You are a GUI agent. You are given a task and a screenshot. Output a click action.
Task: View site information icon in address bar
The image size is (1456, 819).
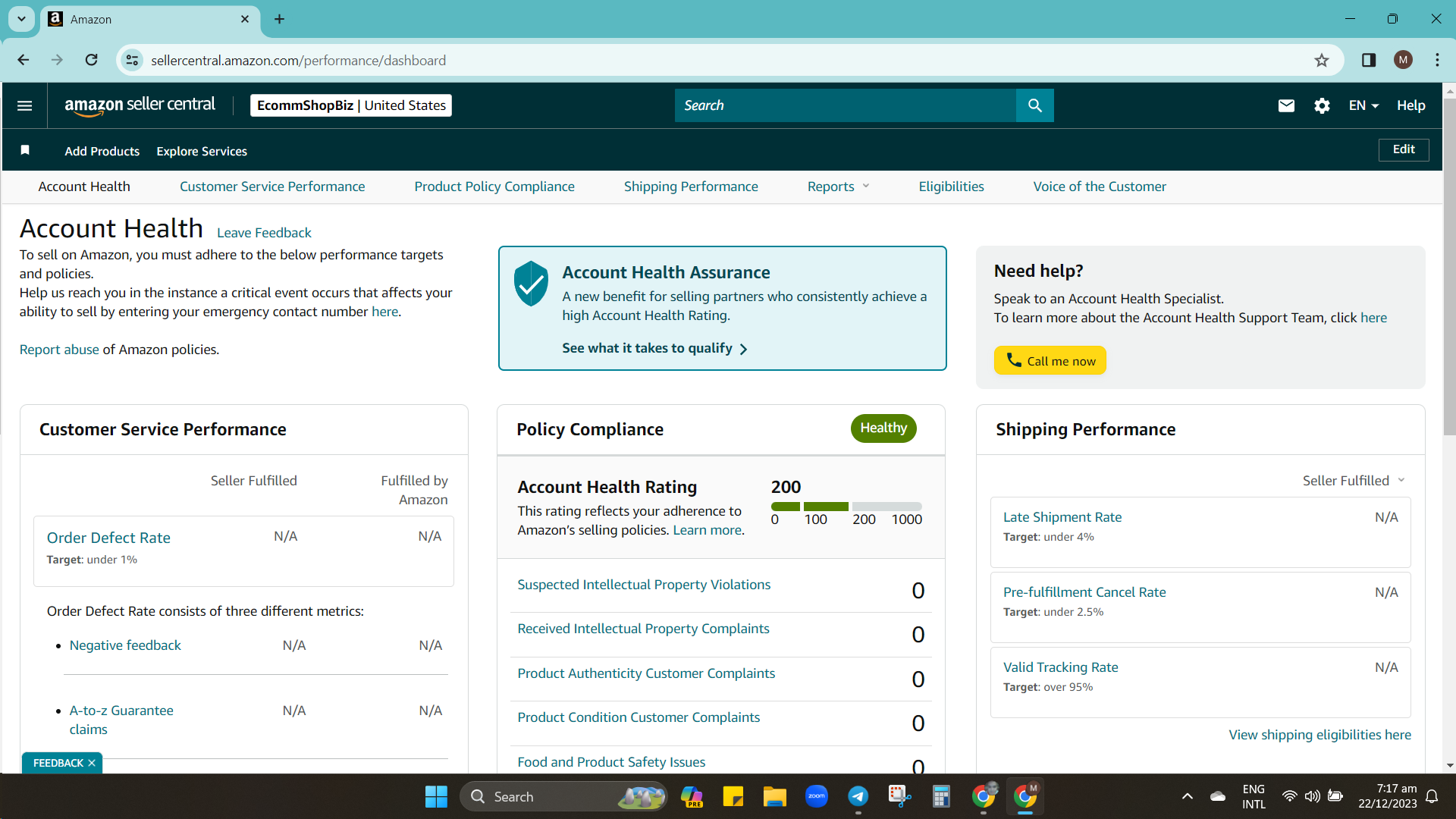coord(132,60)
